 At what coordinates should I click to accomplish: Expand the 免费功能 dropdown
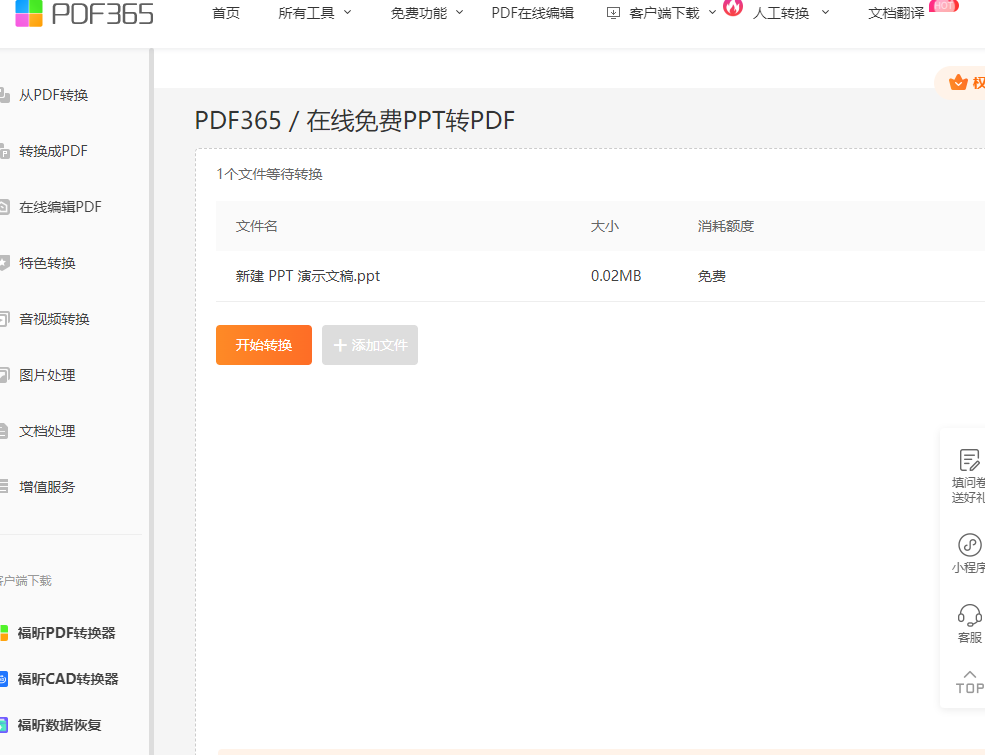click(427, 13)
